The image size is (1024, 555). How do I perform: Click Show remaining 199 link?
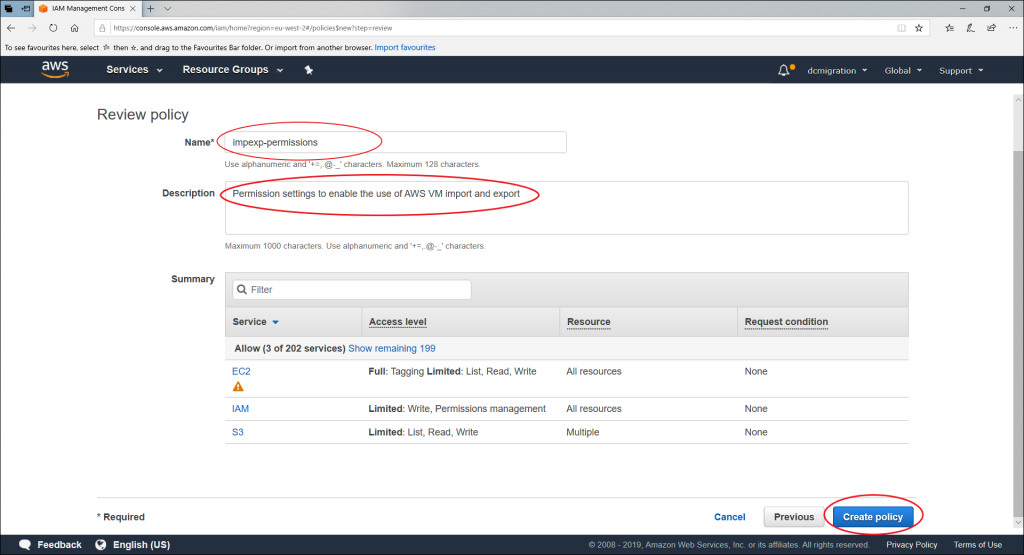(x=391, y=348)
